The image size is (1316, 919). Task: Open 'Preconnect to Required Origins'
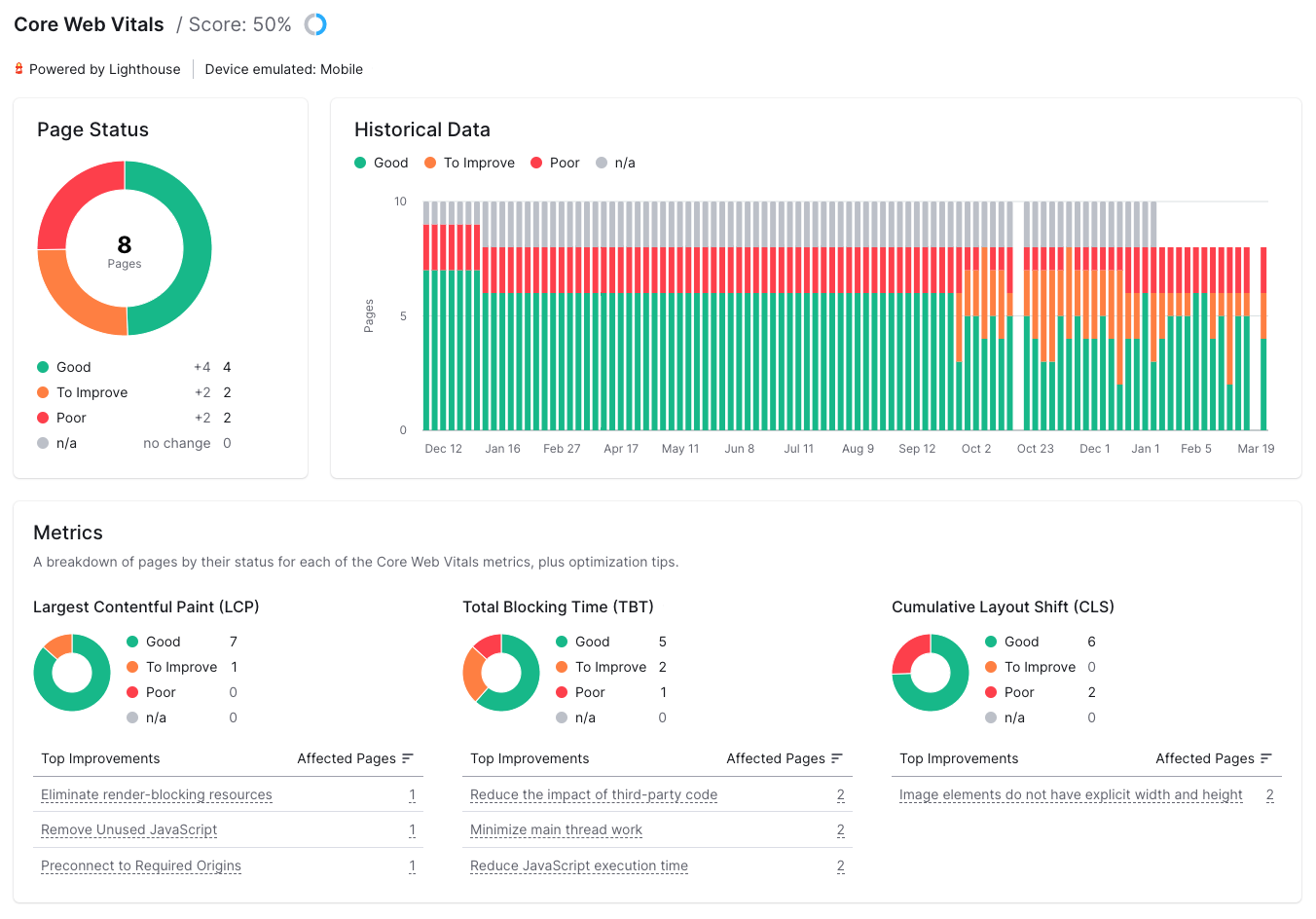click(140, 865)
